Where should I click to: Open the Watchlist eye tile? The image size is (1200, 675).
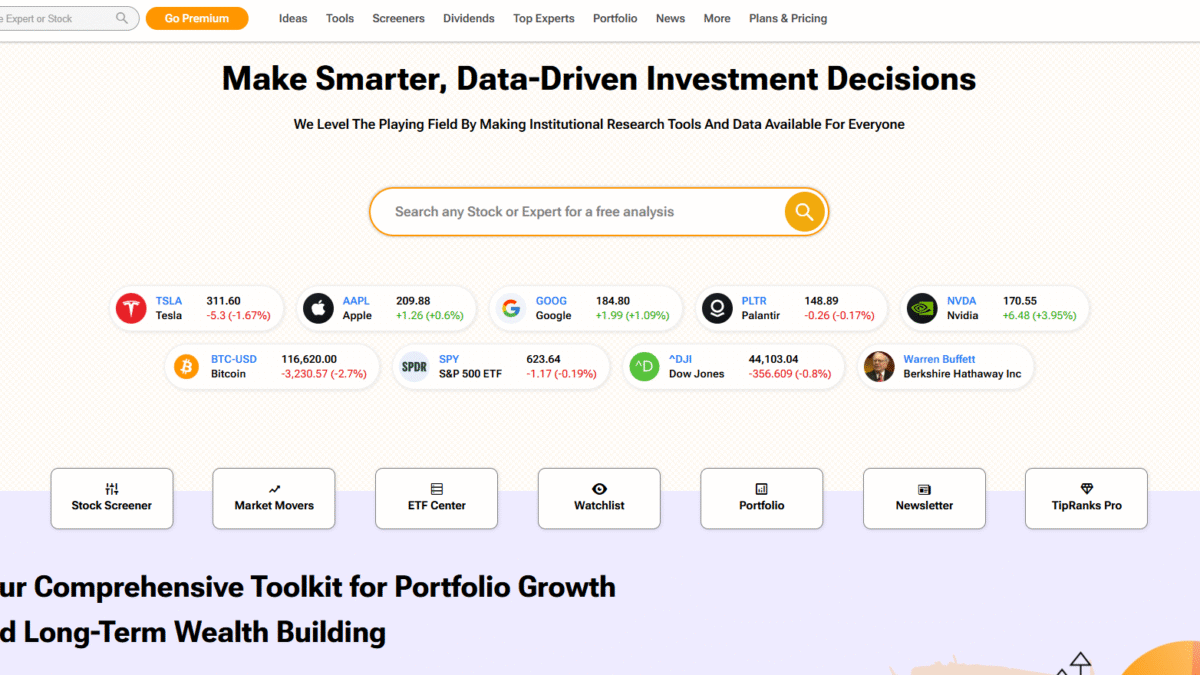(x=599, y=498)
